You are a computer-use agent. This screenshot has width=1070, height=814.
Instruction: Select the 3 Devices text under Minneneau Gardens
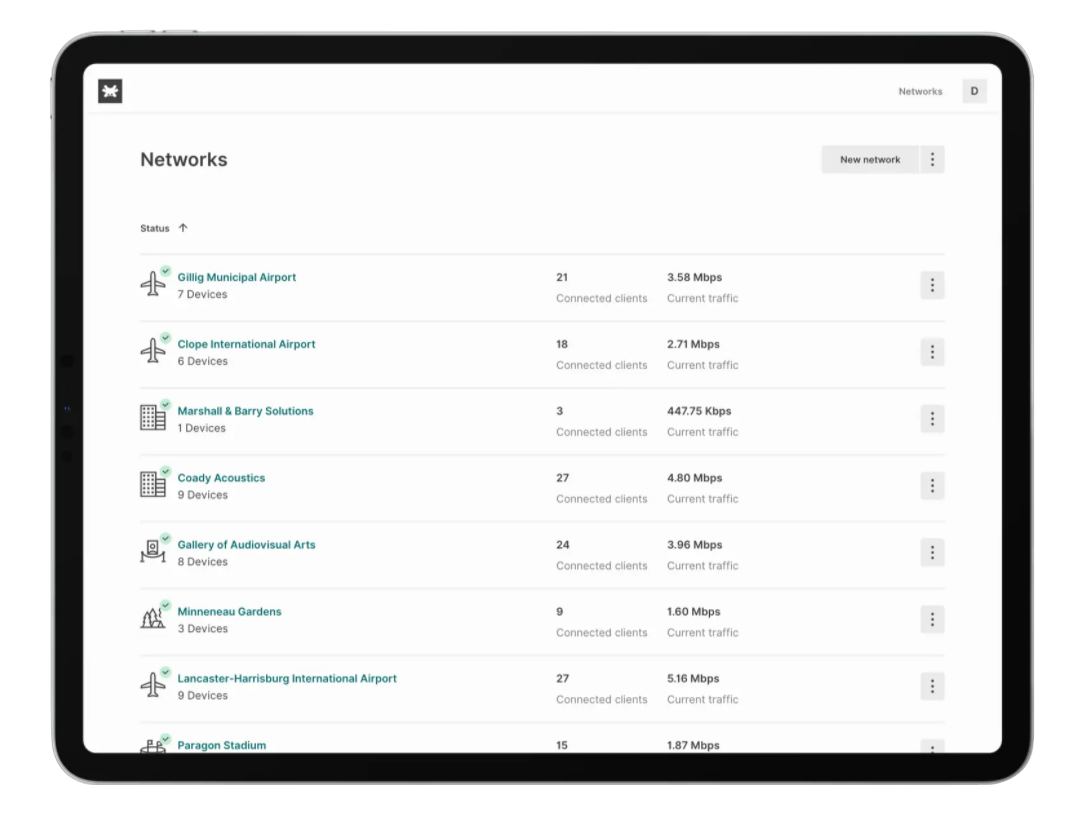pyautogui.click(x=203, y=629)
